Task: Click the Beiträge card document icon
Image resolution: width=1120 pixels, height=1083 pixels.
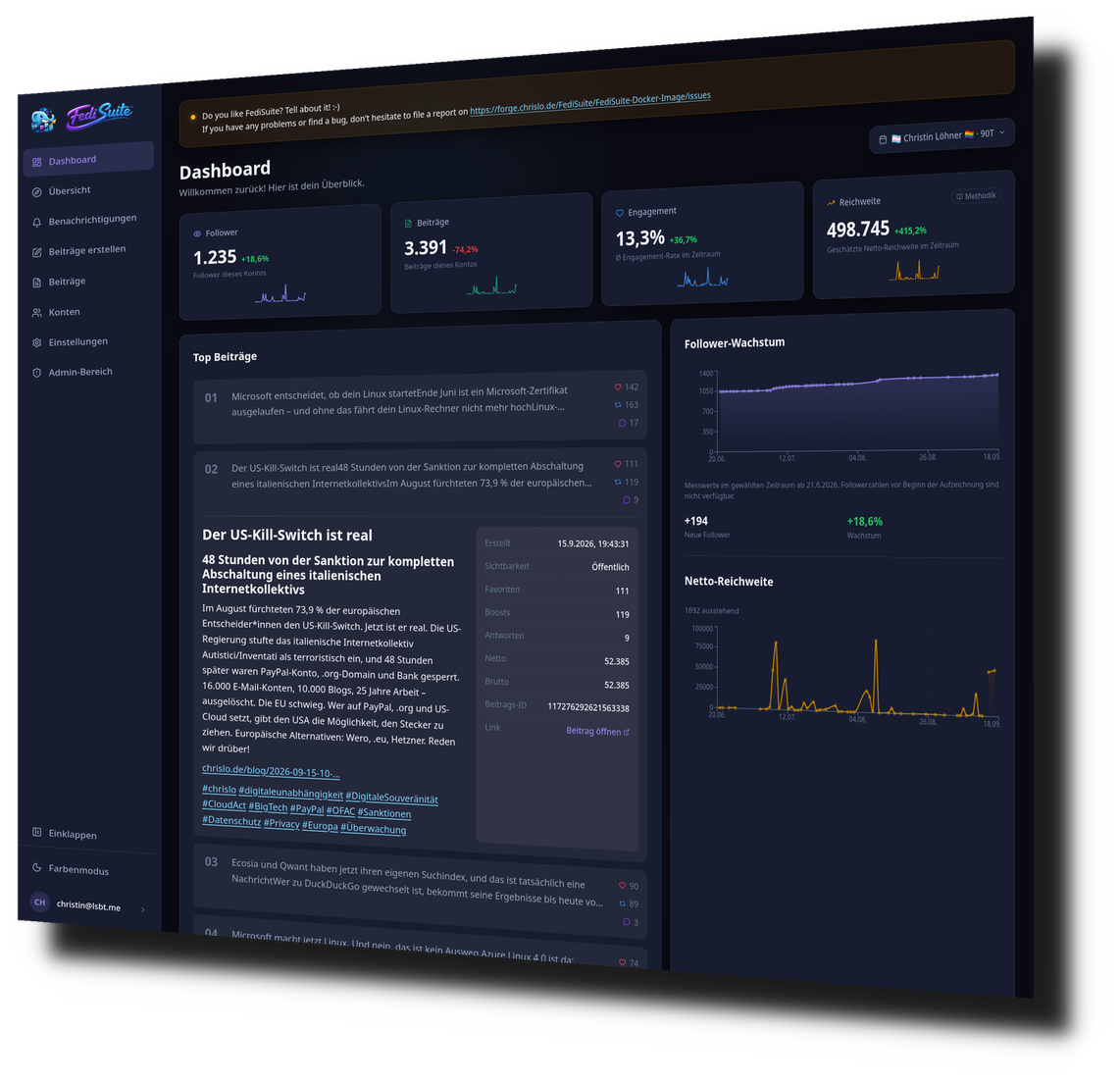Action: click(x=409, y=224)
